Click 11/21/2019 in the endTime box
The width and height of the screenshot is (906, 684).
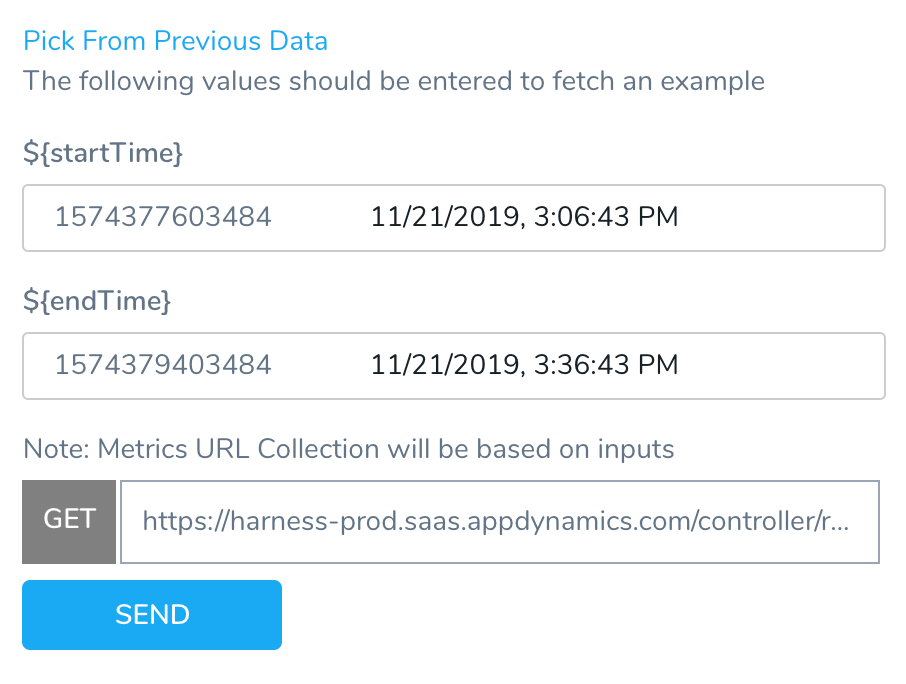coord(448,365)
